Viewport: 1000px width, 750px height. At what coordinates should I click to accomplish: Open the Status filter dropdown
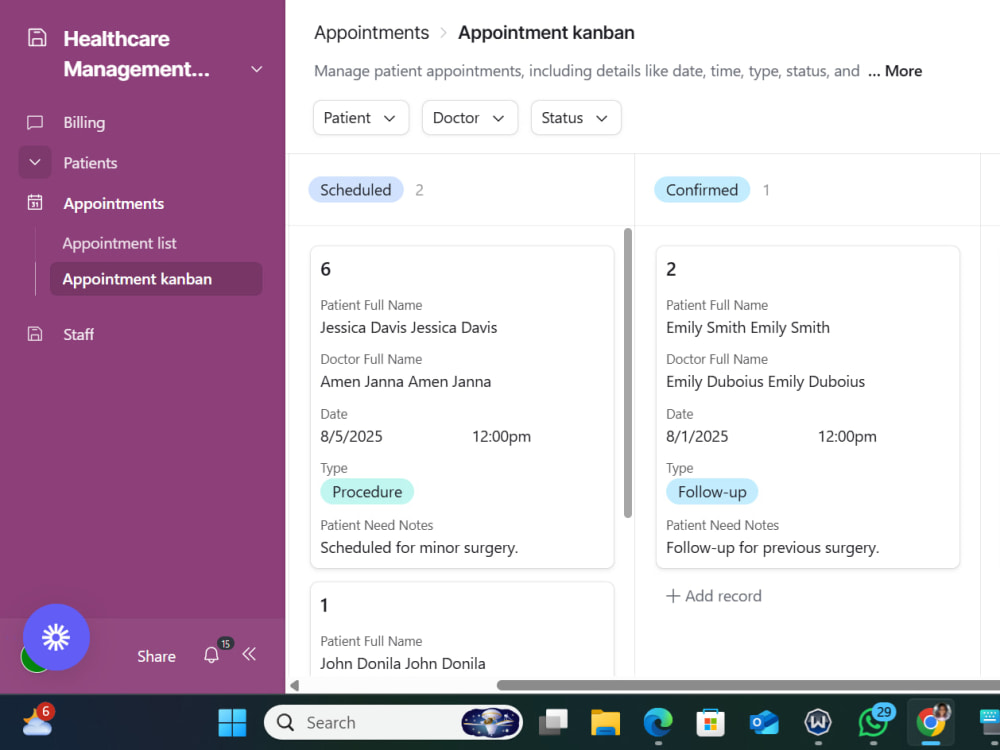[x=576, y=117]
